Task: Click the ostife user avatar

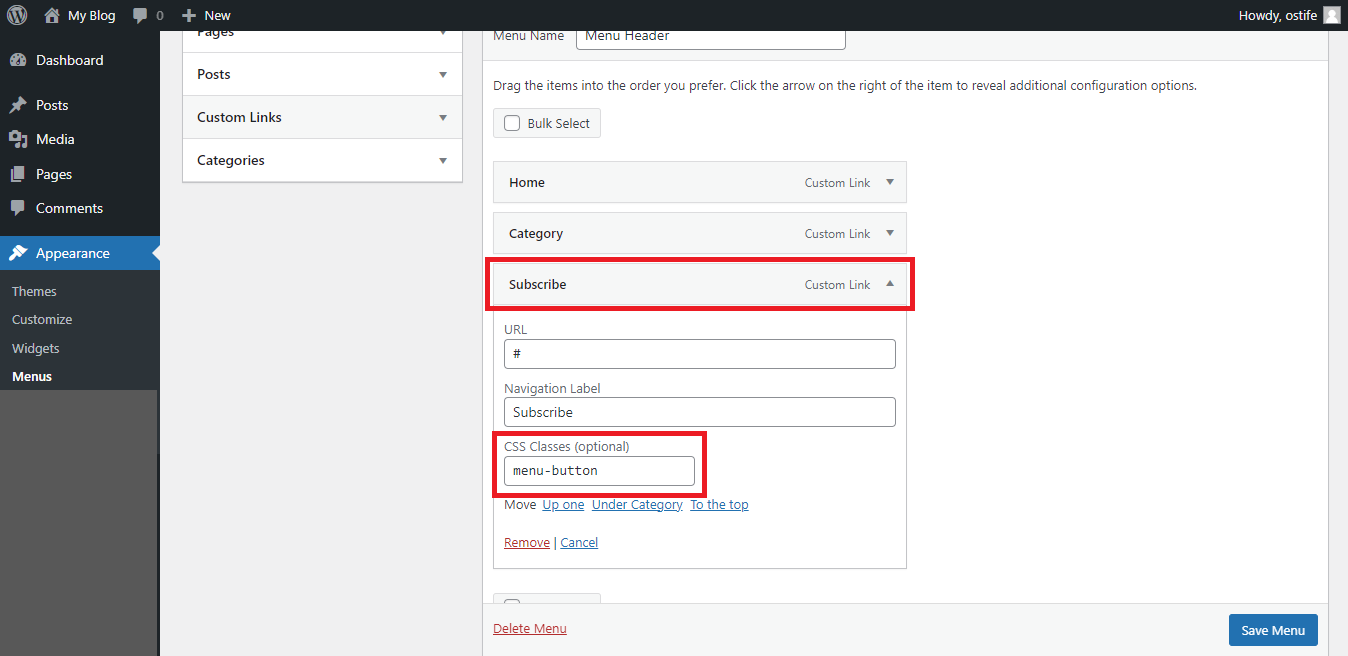Action: [x=1331, y=15]
